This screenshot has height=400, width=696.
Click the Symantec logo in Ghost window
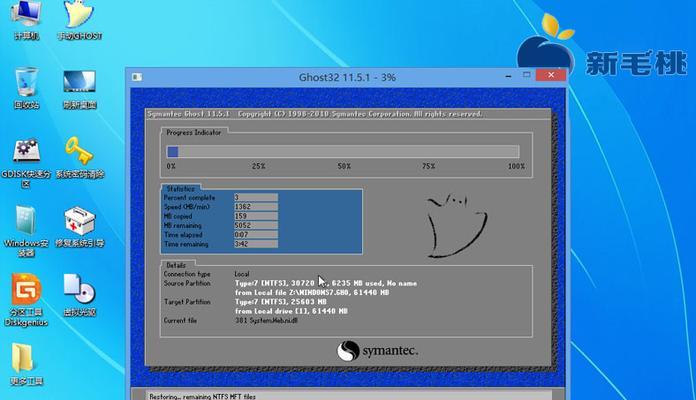pos(377,351)
